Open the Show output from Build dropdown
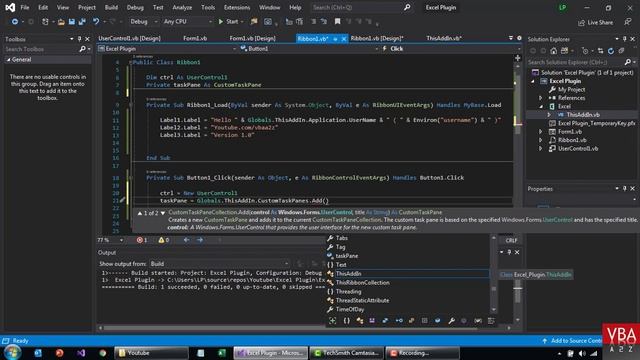This screenshot has width=640, height=360. (x=219, y=264)
